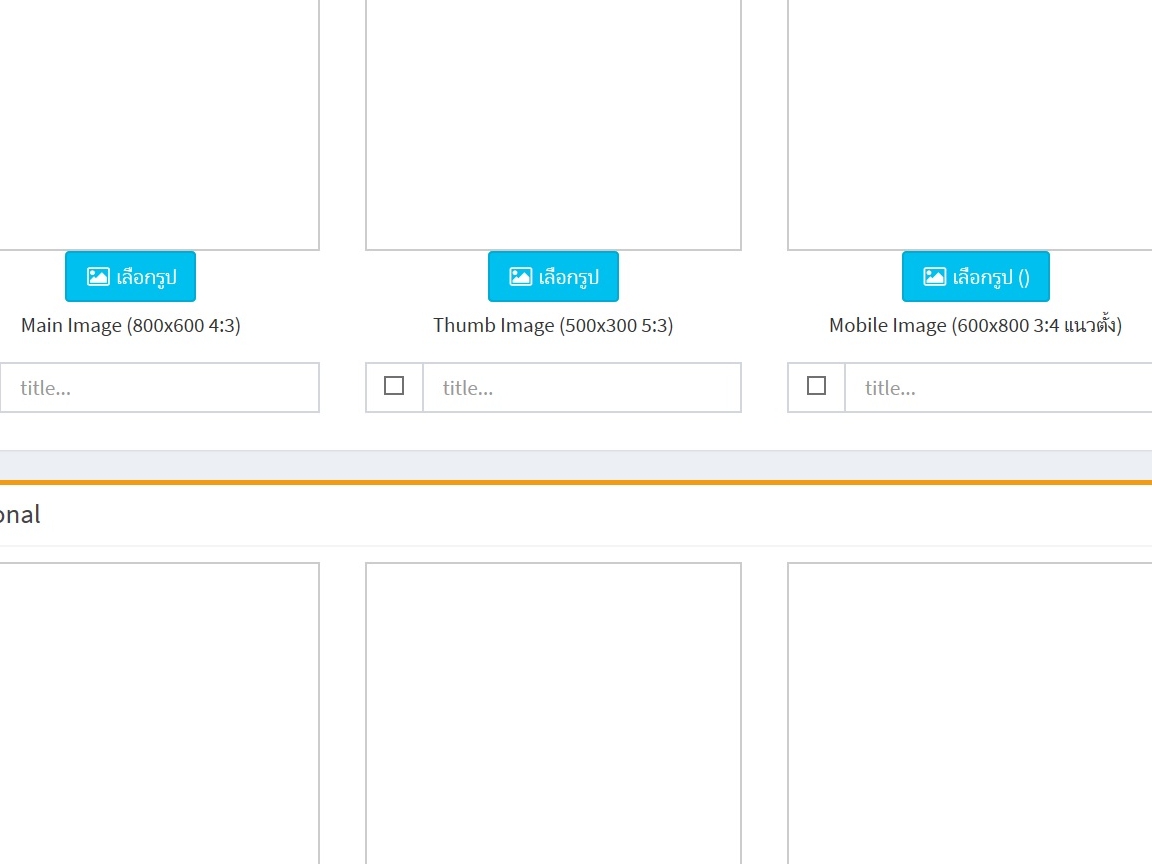
Task: Focus the title input under Main Image
Action: point(160,388)
